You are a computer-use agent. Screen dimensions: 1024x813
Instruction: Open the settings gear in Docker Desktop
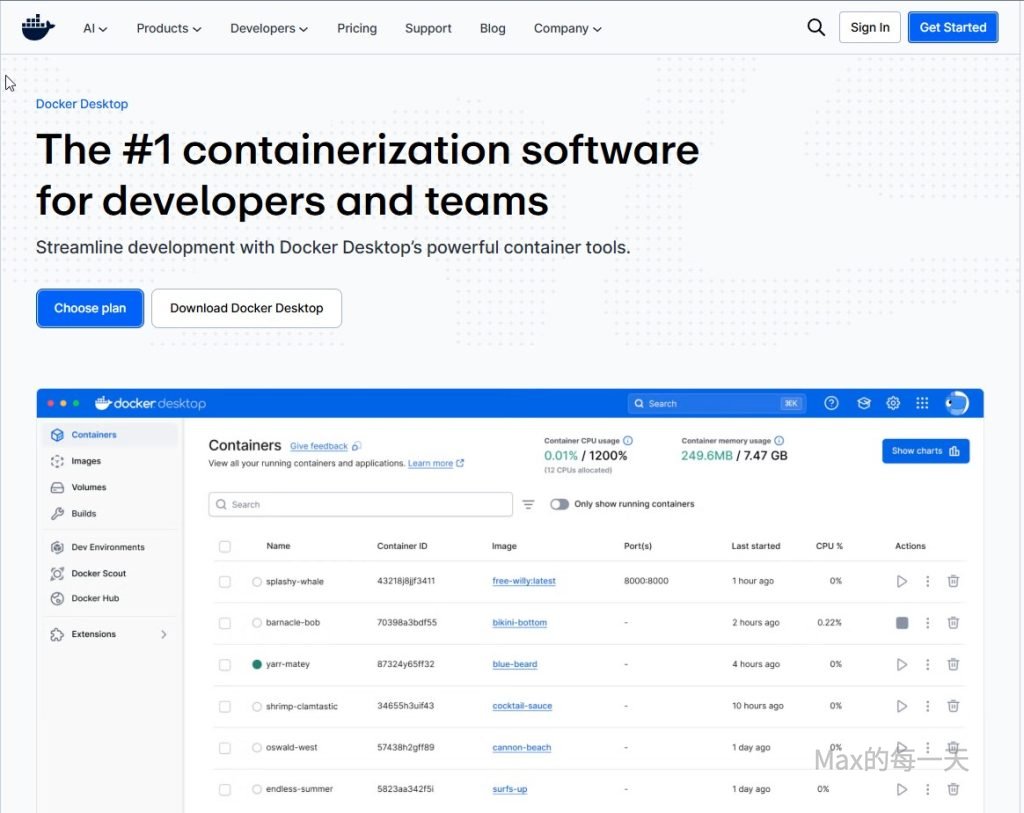(x=893, y=403)
